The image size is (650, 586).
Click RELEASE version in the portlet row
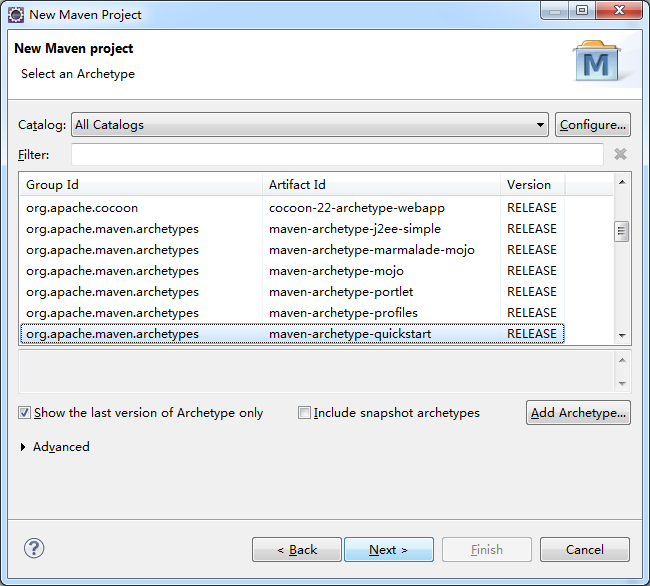532,292
